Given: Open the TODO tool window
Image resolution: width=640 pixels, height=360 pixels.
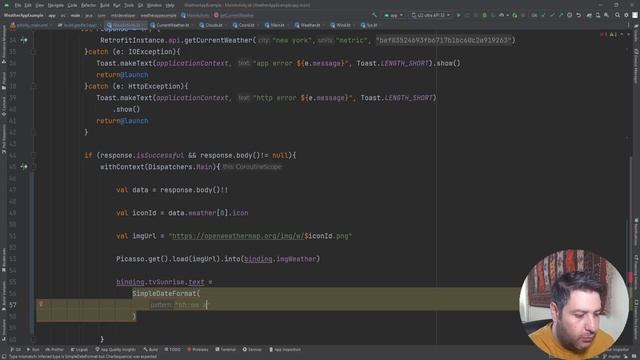Looking at the screenshot, I should point(173,349).
